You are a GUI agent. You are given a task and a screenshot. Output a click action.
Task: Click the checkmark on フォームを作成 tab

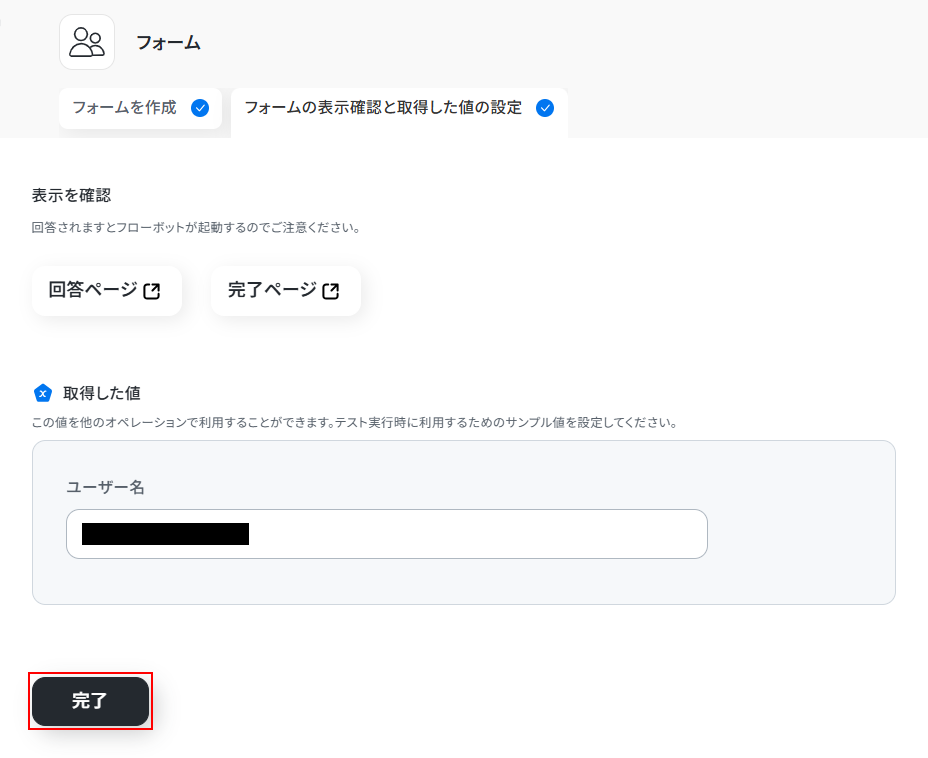[200, 108]
